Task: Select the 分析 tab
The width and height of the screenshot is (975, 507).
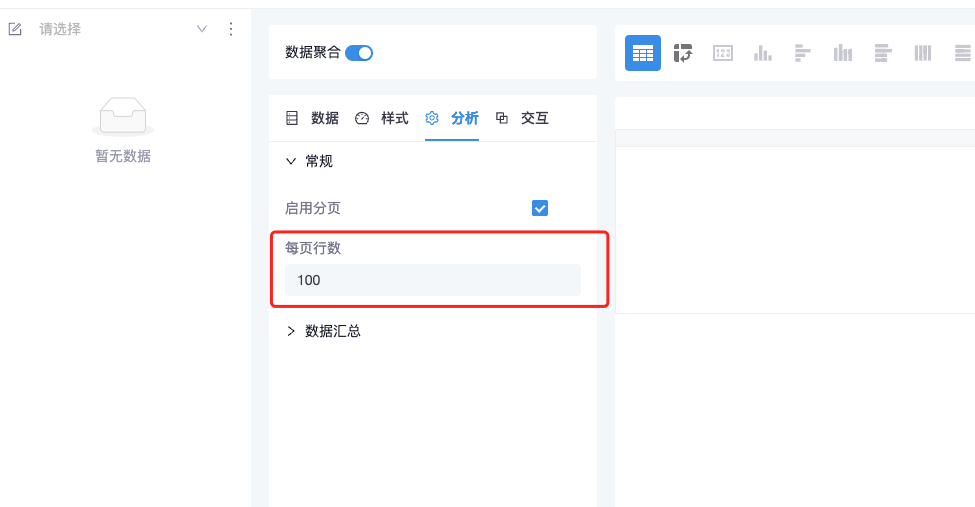Action: click(452, 118)
